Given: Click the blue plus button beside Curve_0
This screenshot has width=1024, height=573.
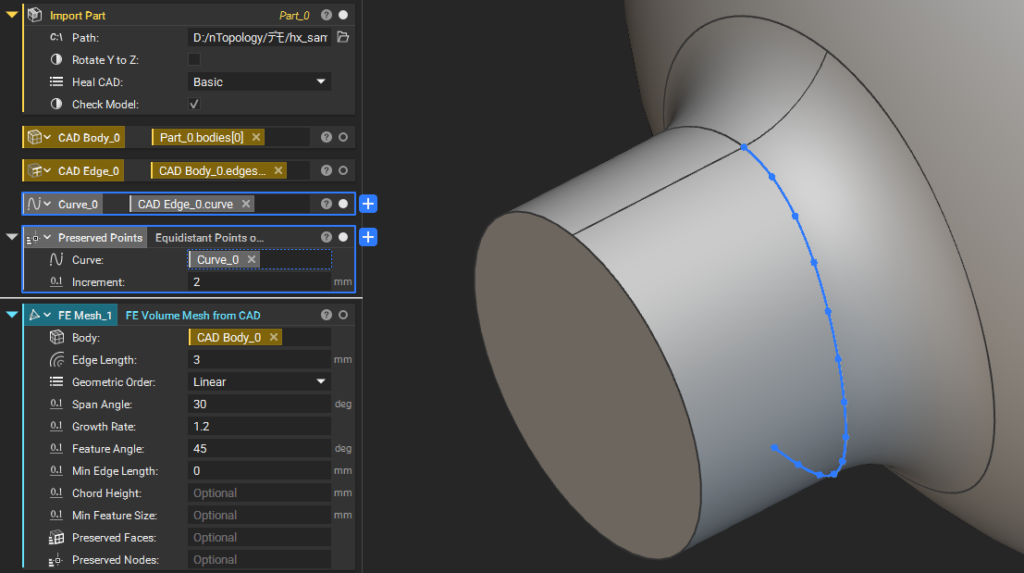Looking at the screenshot, I should (368, 204).
